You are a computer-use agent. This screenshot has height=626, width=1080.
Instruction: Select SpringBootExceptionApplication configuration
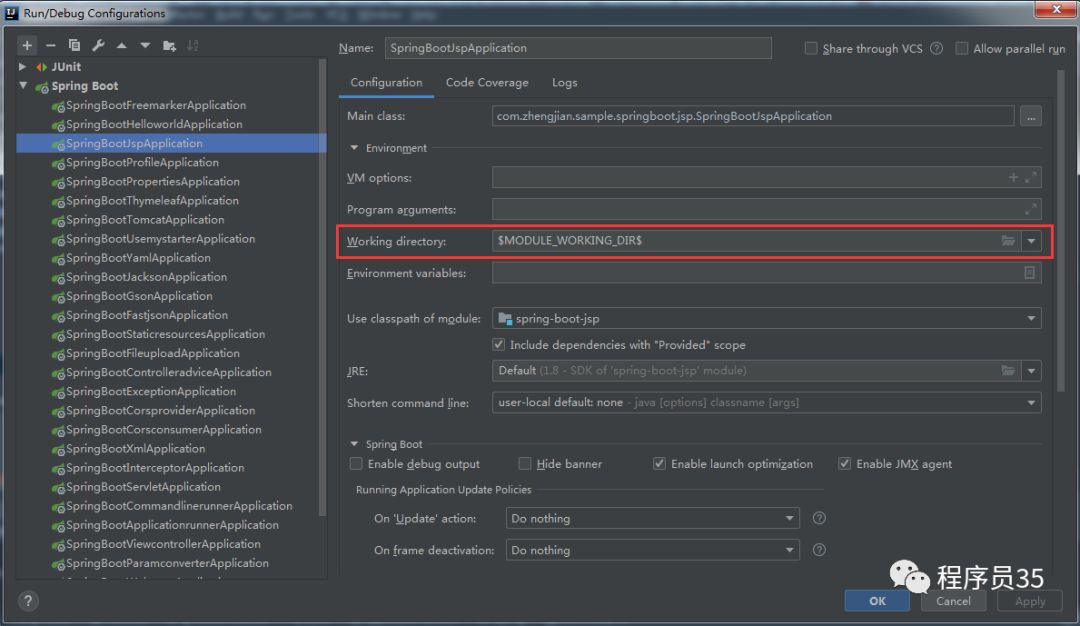click(151, 391)
